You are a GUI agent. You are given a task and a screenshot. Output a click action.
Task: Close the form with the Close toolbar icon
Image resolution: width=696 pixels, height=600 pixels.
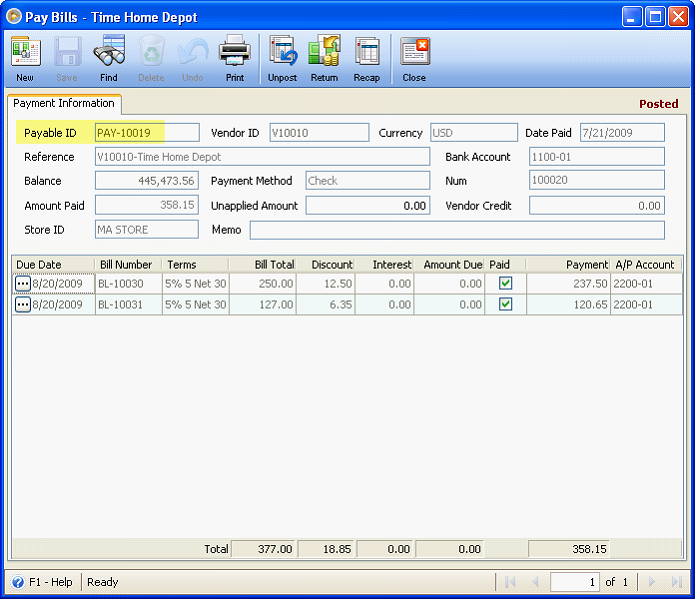pos(414,58)
